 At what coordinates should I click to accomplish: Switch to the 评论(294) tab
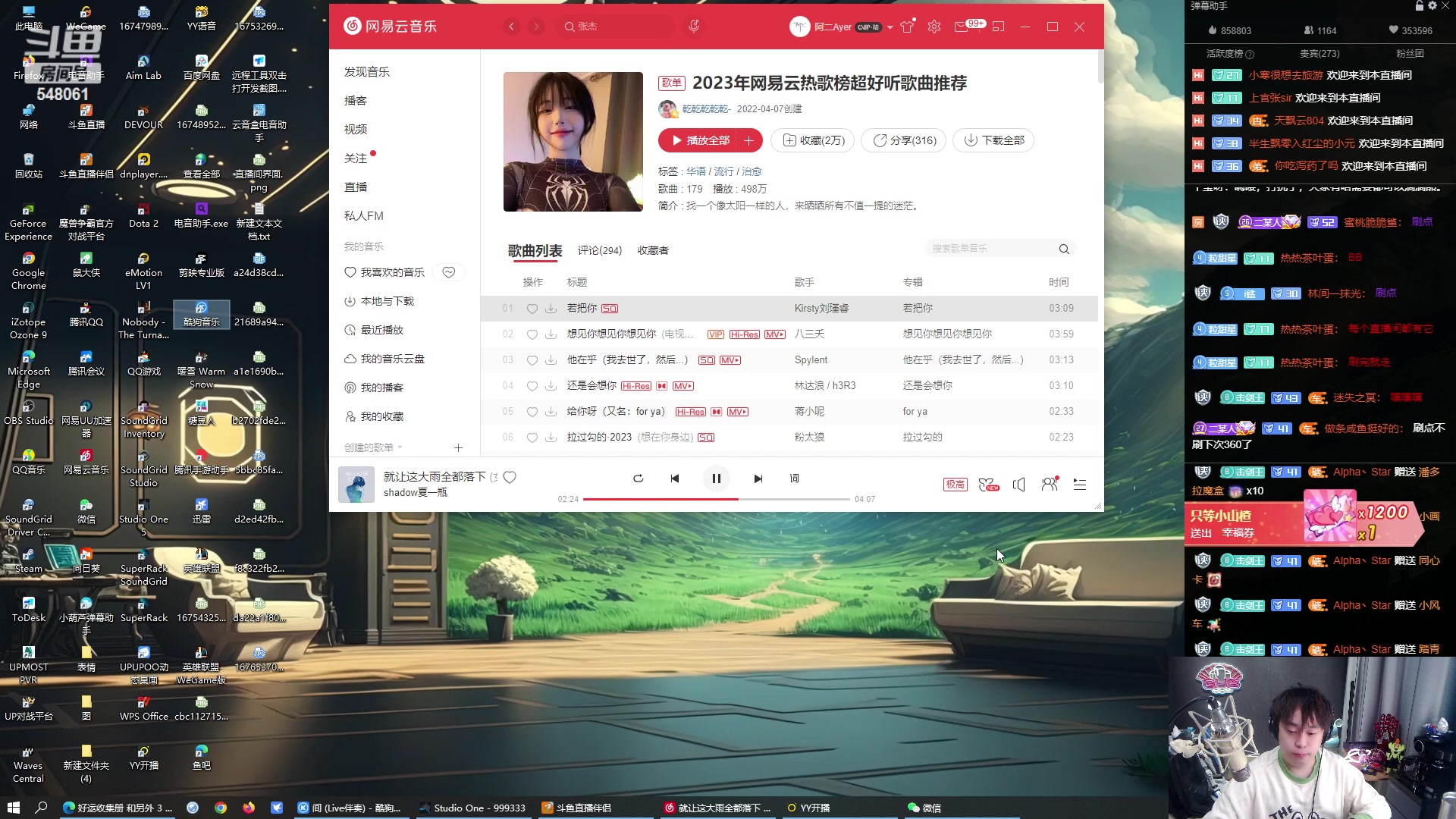coord(599,251)
